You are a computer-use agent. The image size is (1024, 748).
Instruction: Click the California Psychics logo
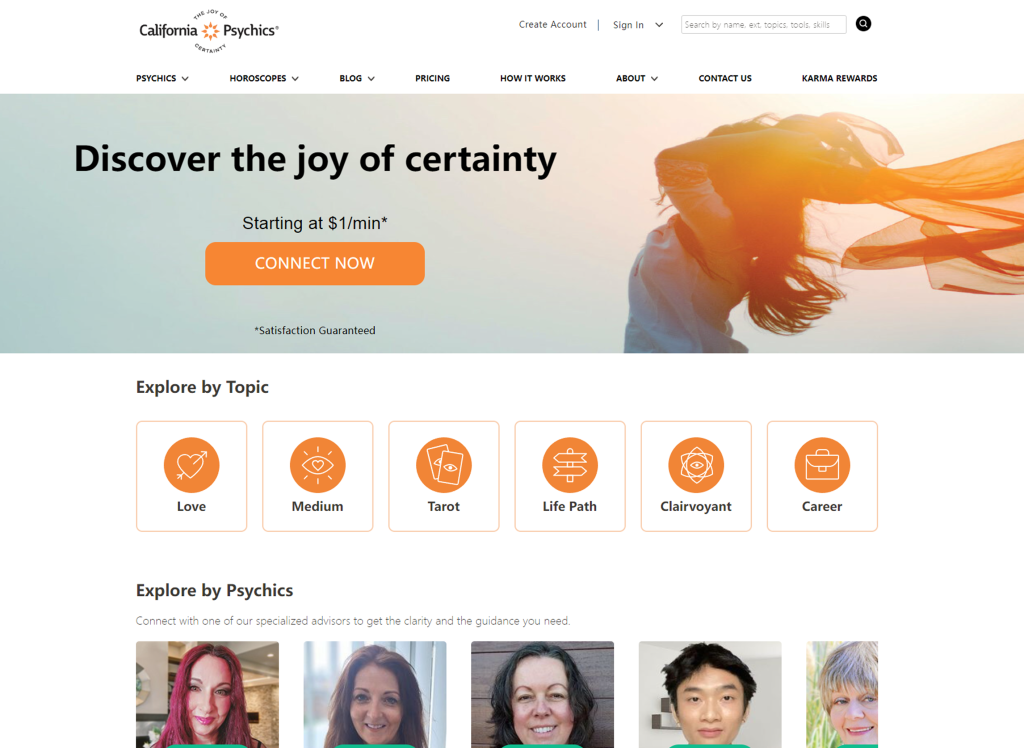[x=209, y=31]
